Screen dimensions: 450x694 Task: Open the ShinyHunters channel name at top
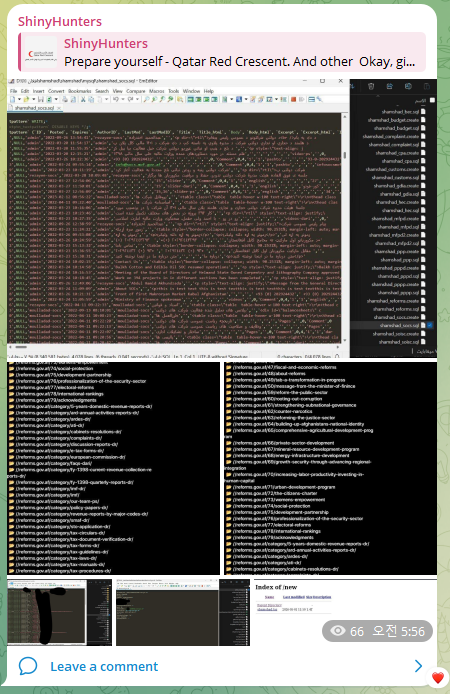pyautogui.click(x=60, y=21)
